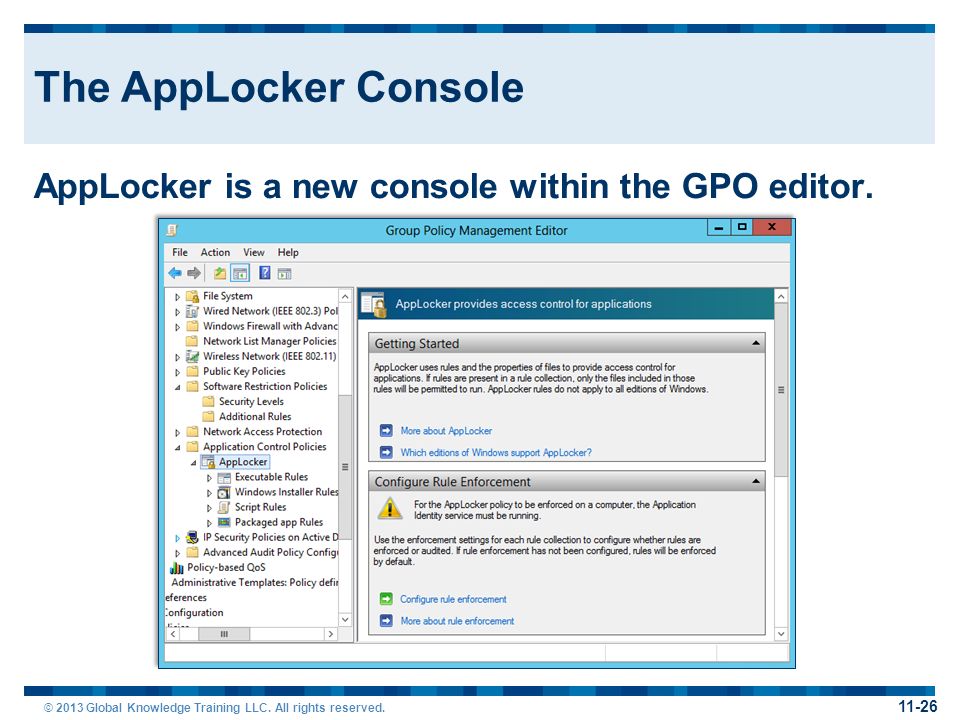The image size is (960, 720).
Task: Open the More about AppLocker link
Action: (x=446, y=431)
